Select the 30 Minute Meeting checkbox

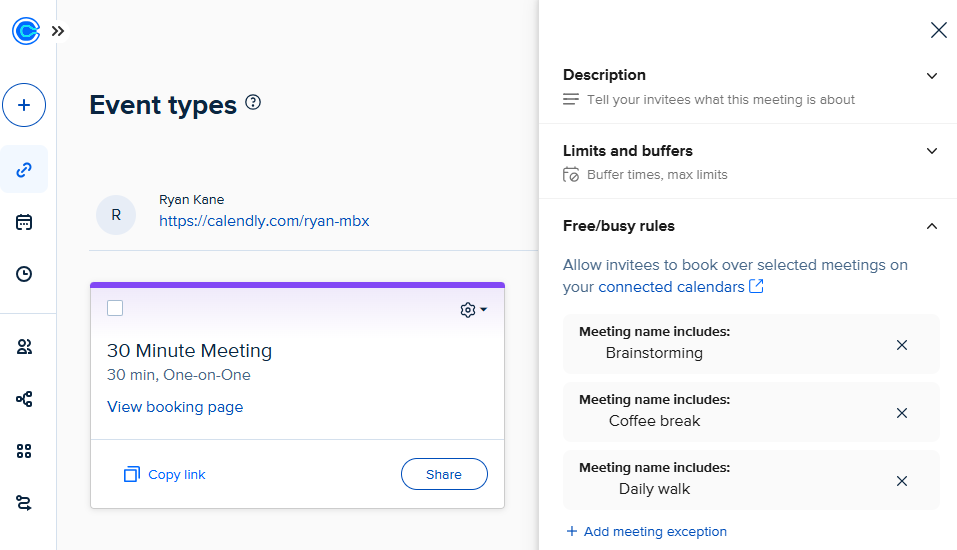(x=115, y=308)
